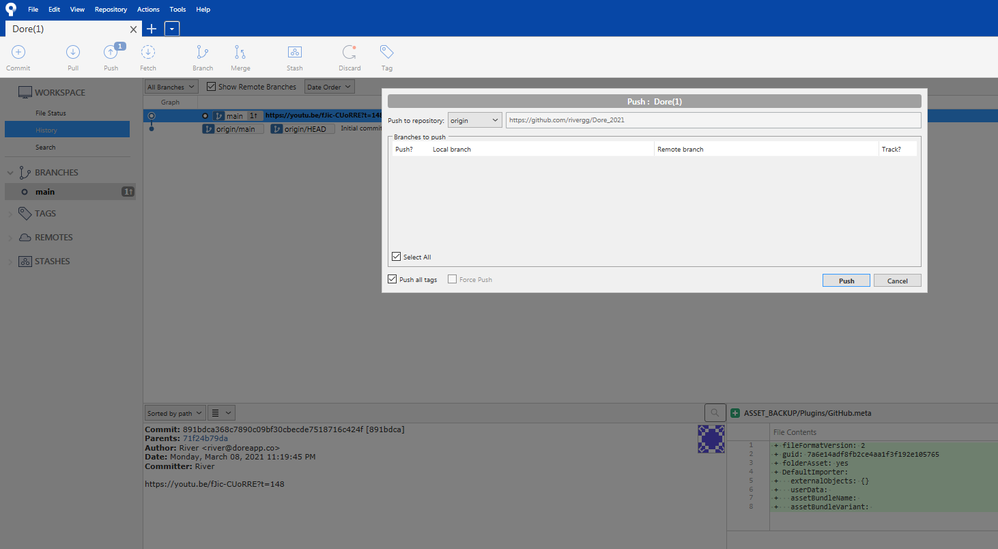Click the origin/main branch label
The width and height of the screenshot is (998, 549).
pos(232,129)
